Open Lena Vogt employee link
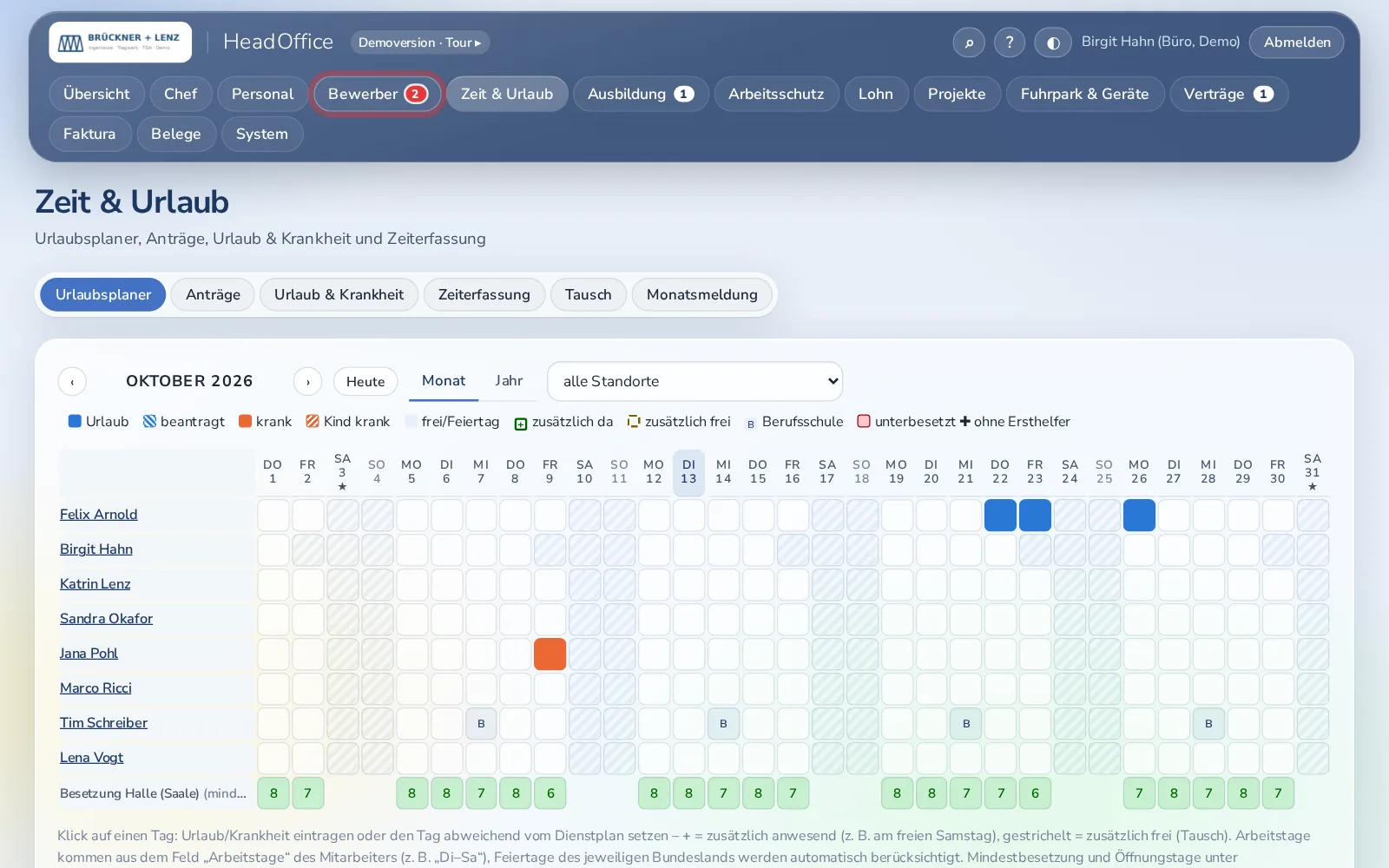This screenshot has width=1389, height=868. [91, 757]
